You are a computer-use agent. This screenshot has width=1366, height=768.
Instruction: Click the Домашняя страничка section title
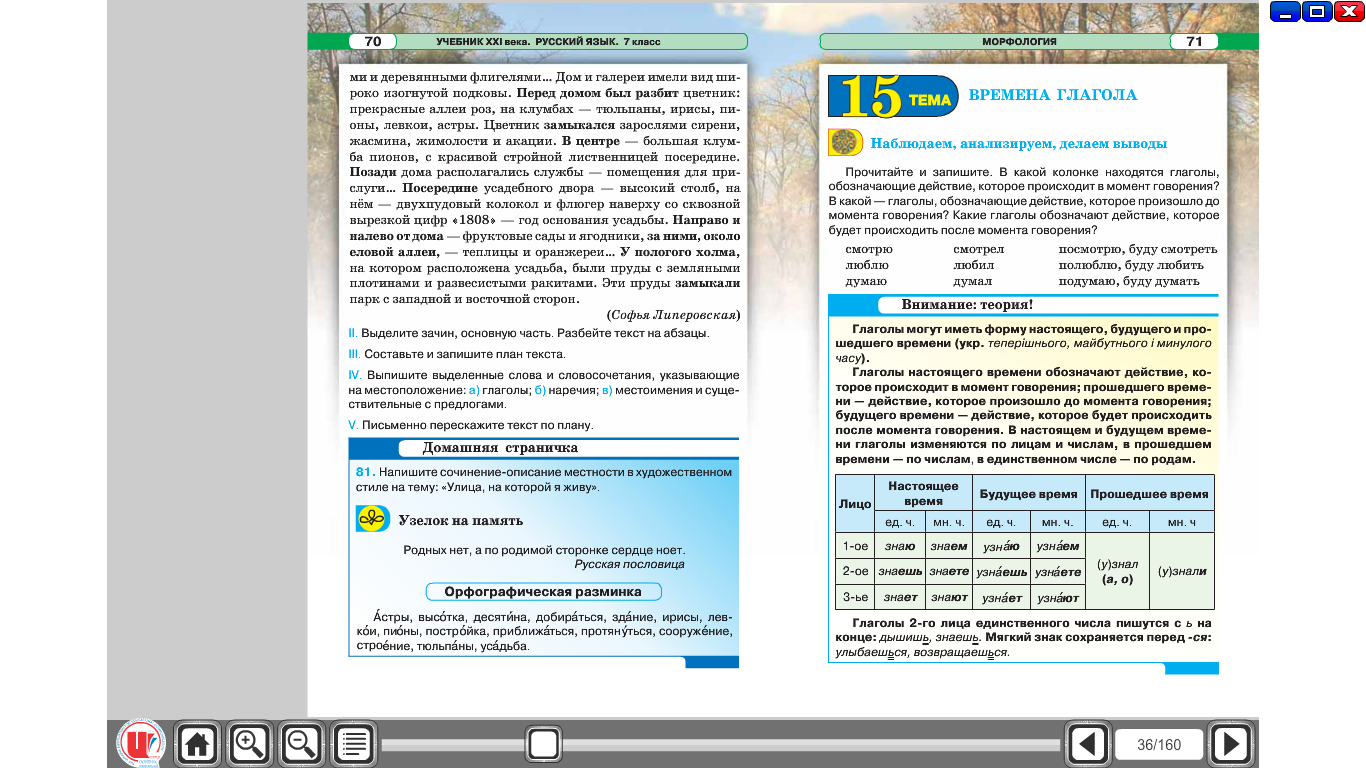(500, 448)
